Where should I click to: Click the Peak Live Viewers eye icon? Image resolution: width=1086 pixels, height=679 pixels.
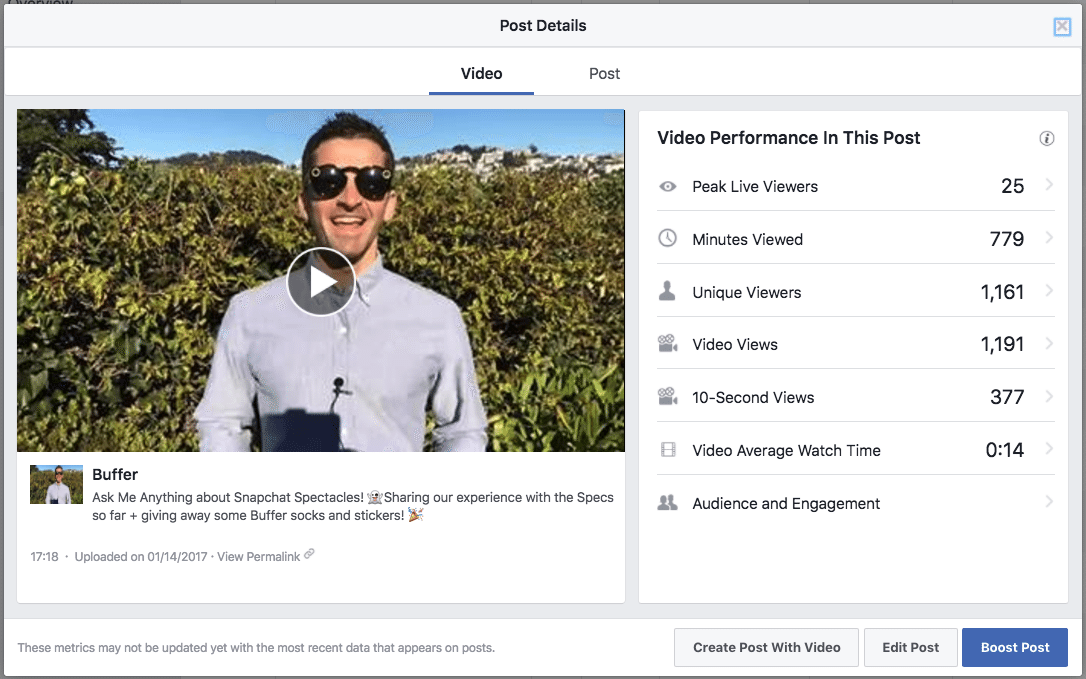click(x=668, y=186)
